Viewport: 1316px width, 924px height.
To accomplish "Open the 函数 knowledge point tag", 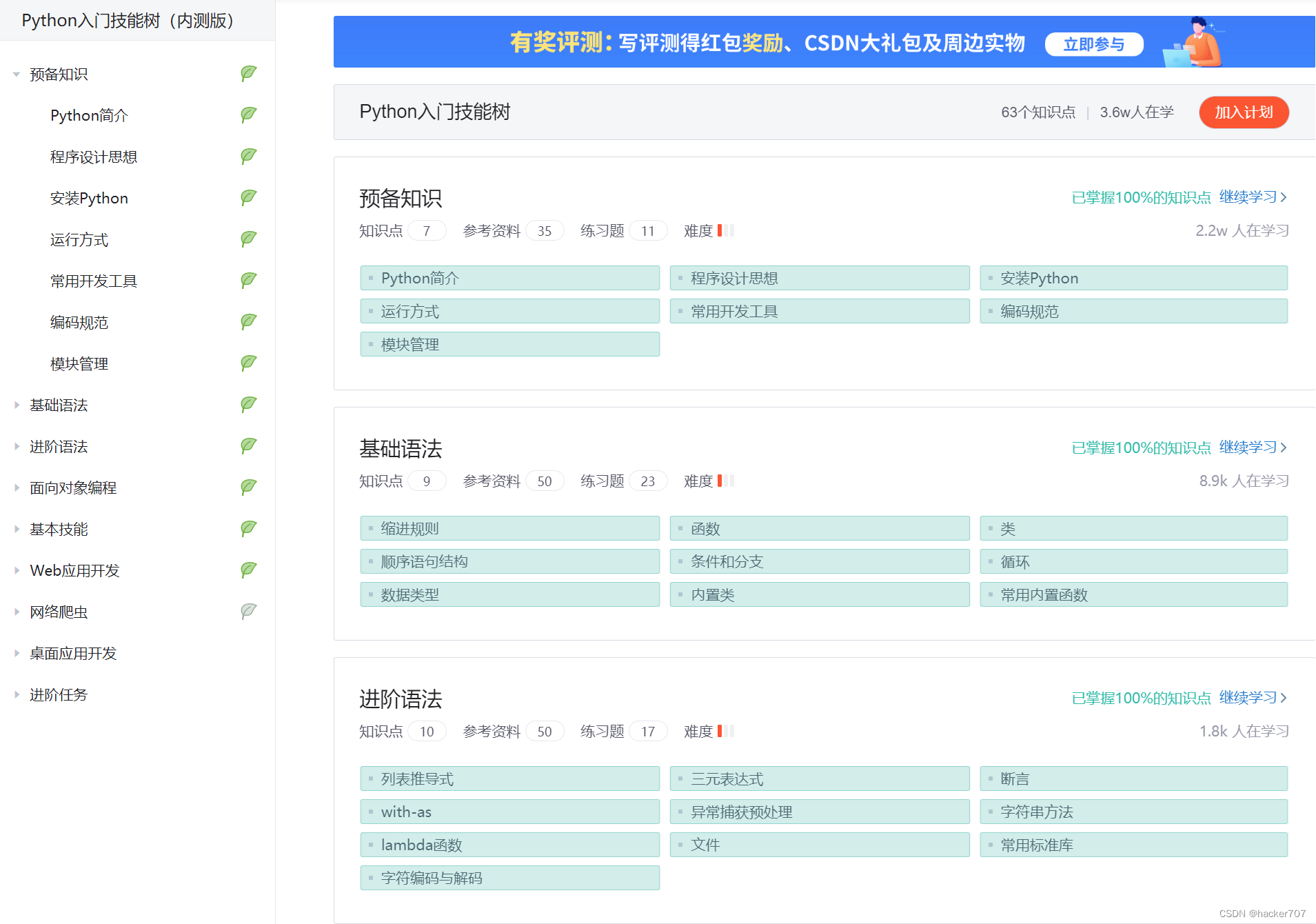I will pos(820,528).
